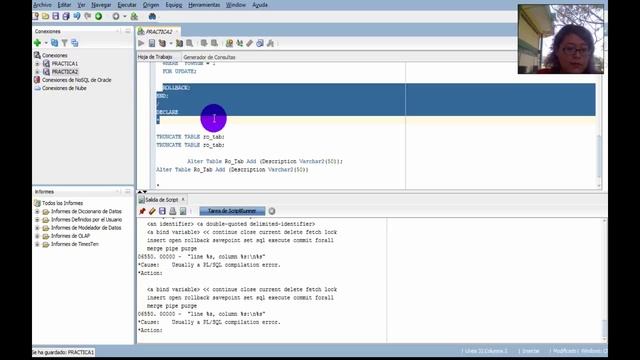This screenshot has width=640, height=360.
Task: Expand Informes de Modelador de Datos folder
Action: [x=37, y=228]
